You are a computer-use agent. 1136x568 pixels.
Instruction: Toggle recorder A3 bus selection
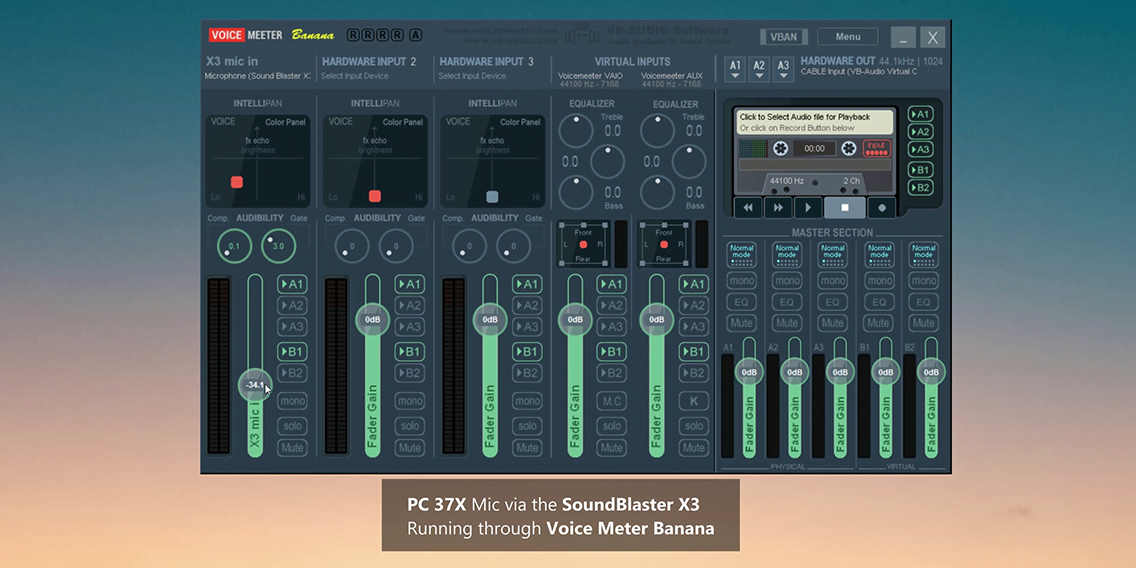coord(921,150)
